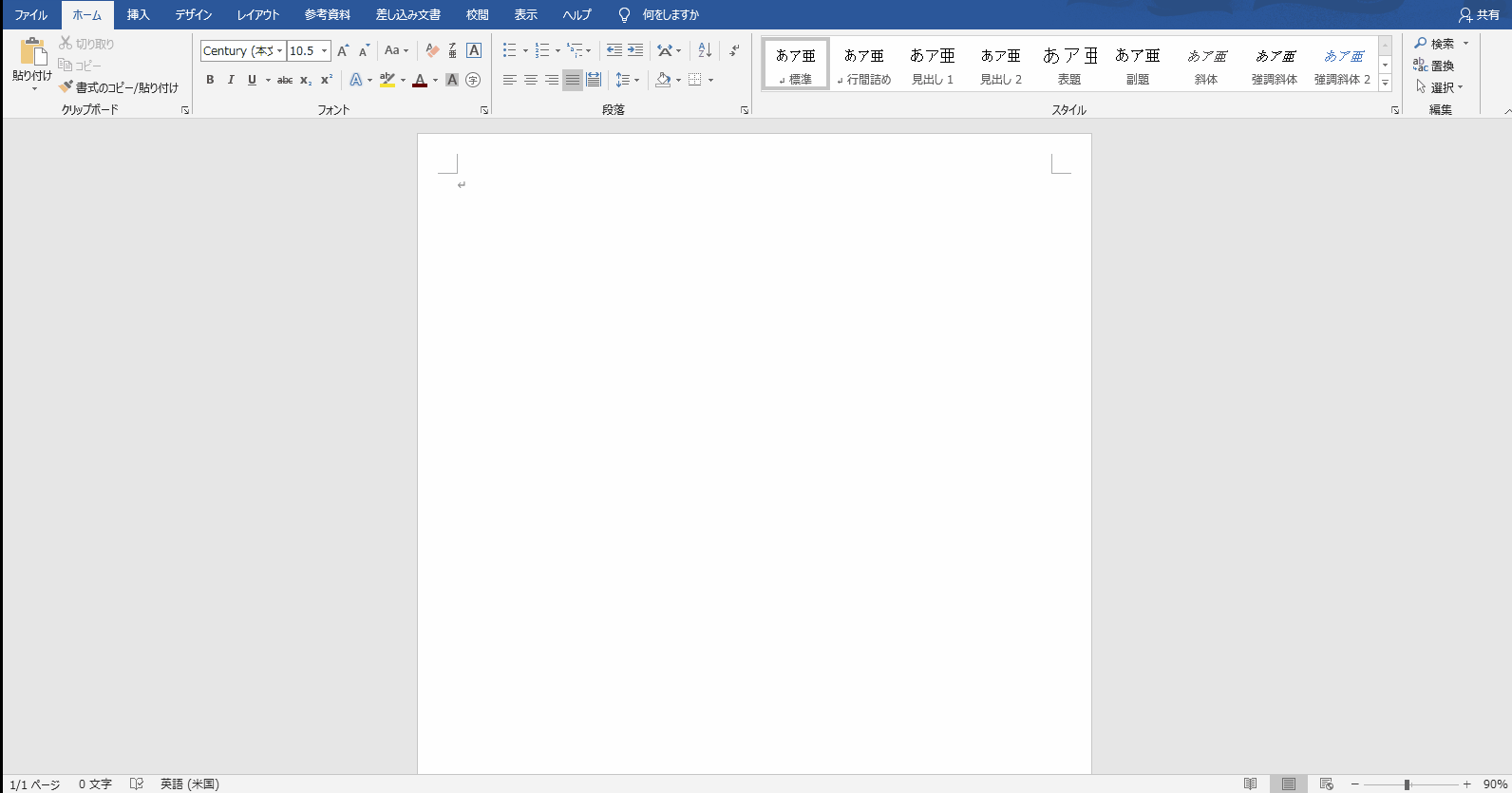Click the increase font size icon

click(343, 50)
